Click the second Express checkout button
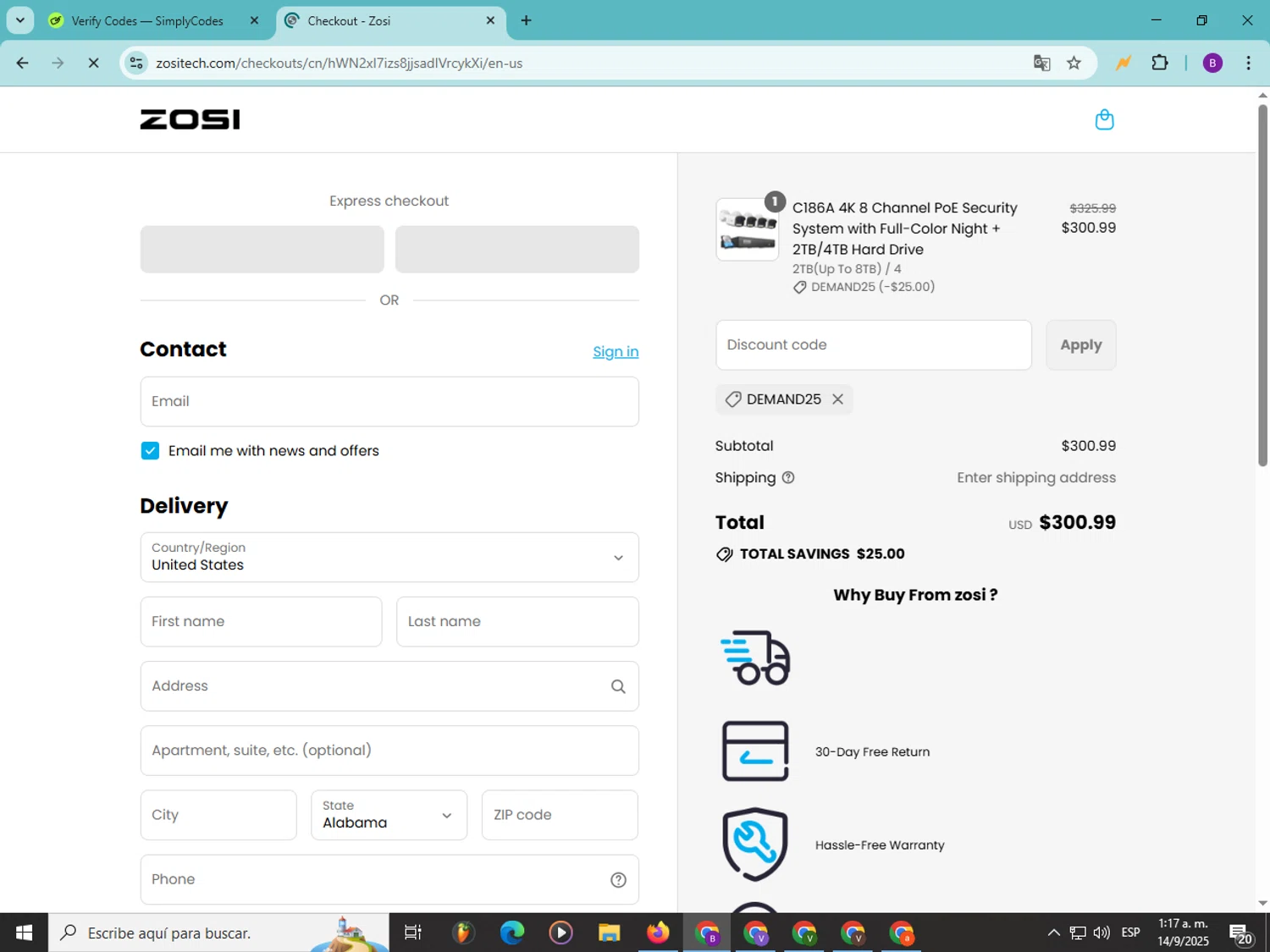Image resolution: width=1270 pixels, height=952 pixels. click(517, 250)
